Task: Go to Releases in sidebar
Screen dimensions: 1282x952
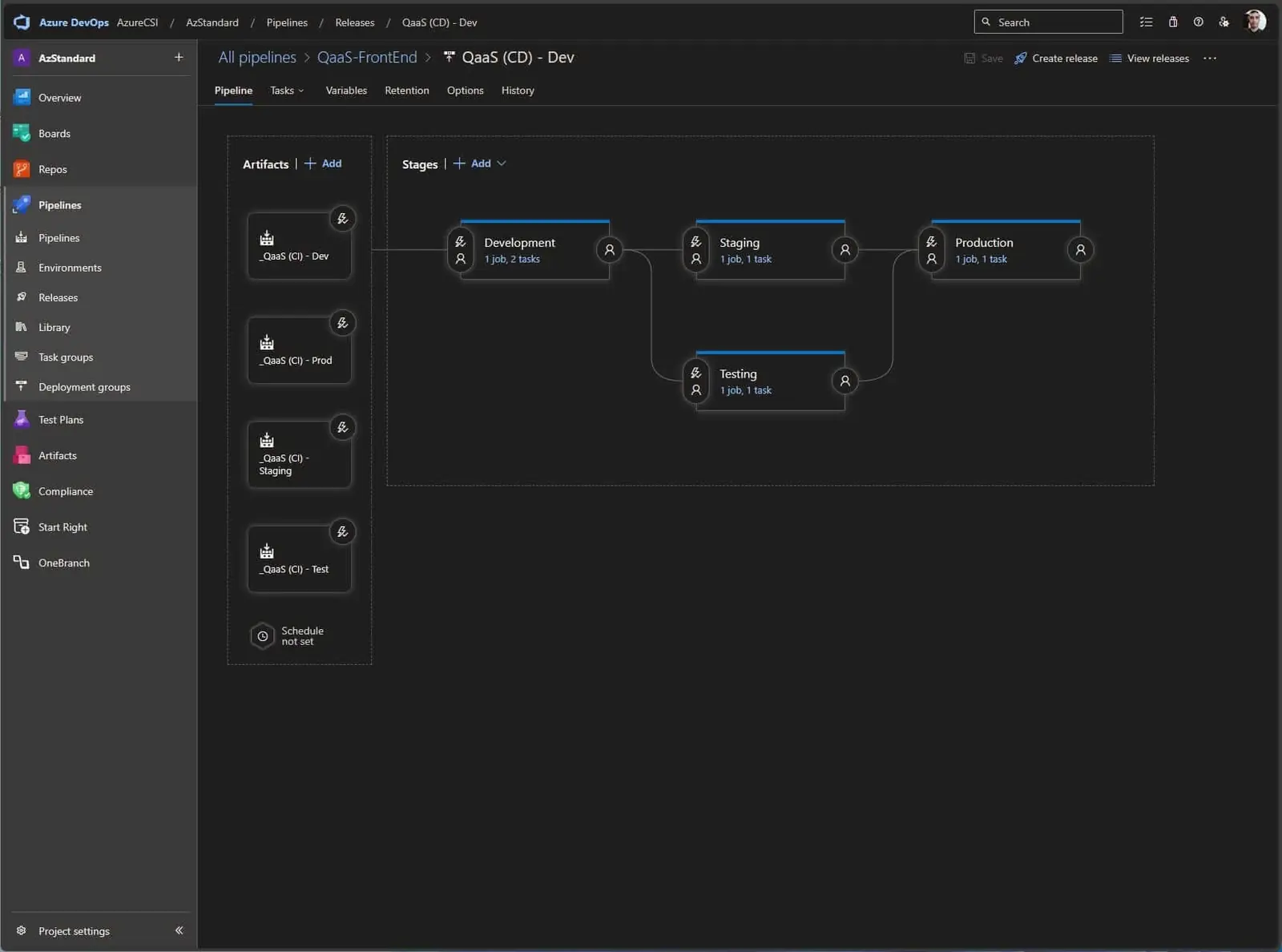Action: [58, 297]
